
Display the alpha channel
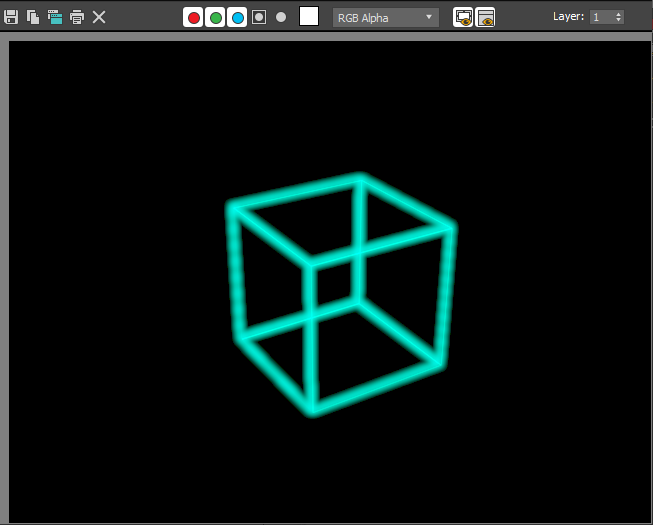[x=259, y=17]
